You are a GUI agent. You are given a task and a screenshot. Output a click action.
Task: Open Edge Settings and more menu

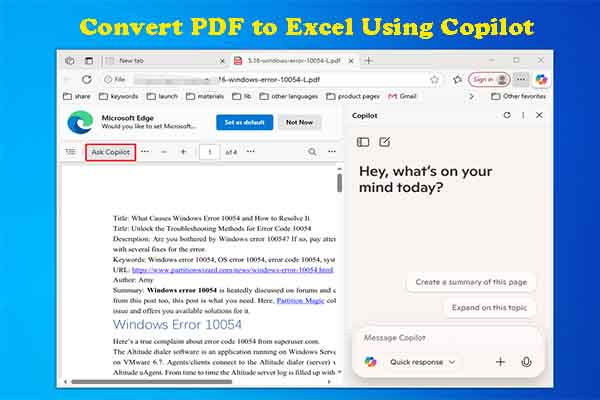[521, 80]
